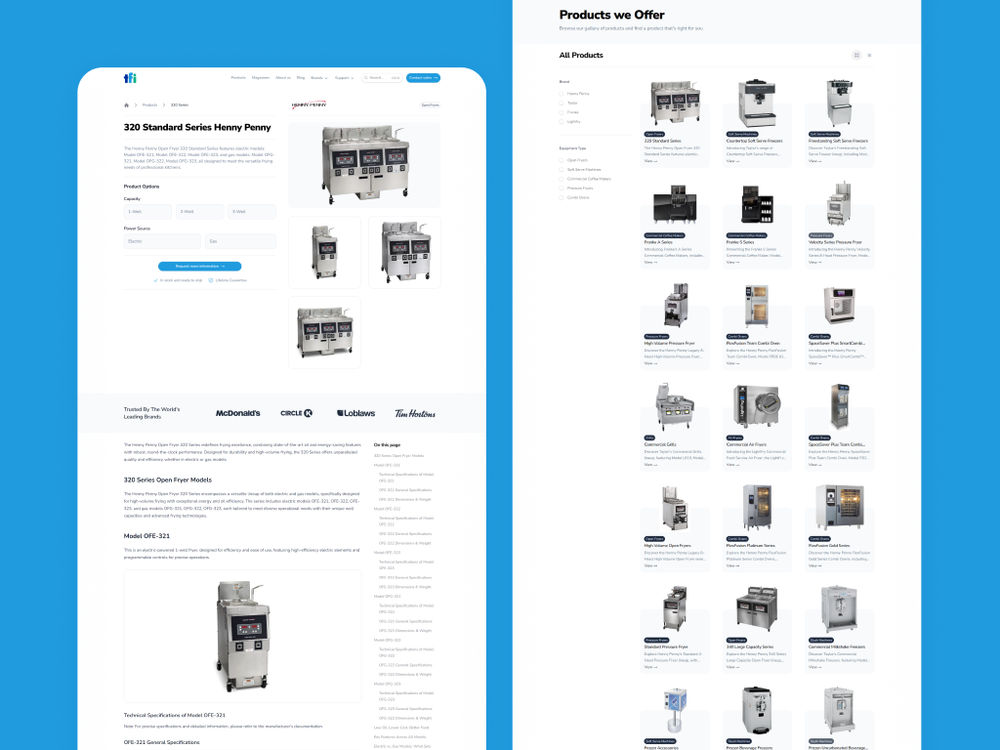Check the Franke brand filter

point(562,112)
